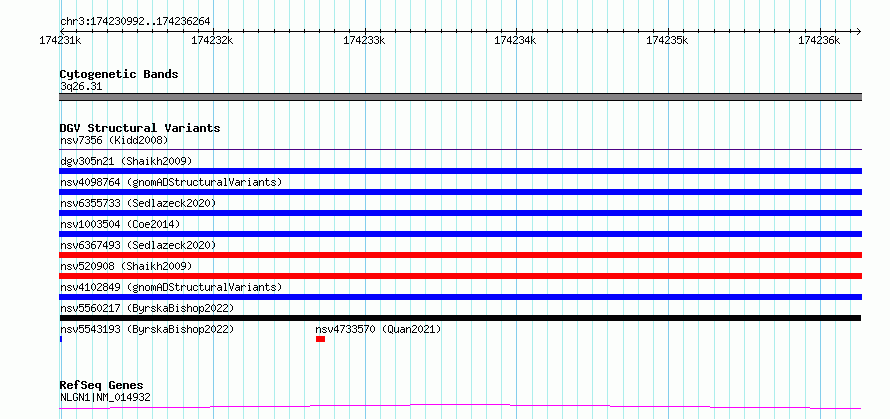890x419 pixels.
Task: Click the 174235k ruler label
Action: click(x=668, y=41)
